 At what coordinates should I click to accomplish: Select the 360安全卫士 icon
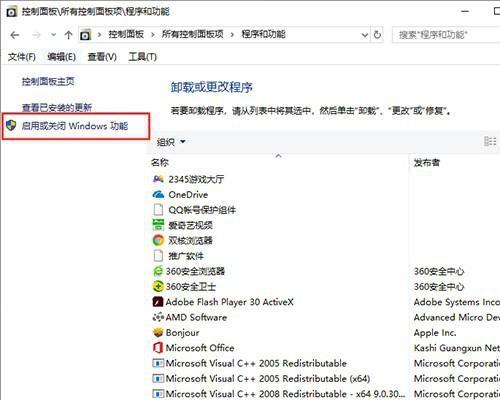tap(158, 286)
